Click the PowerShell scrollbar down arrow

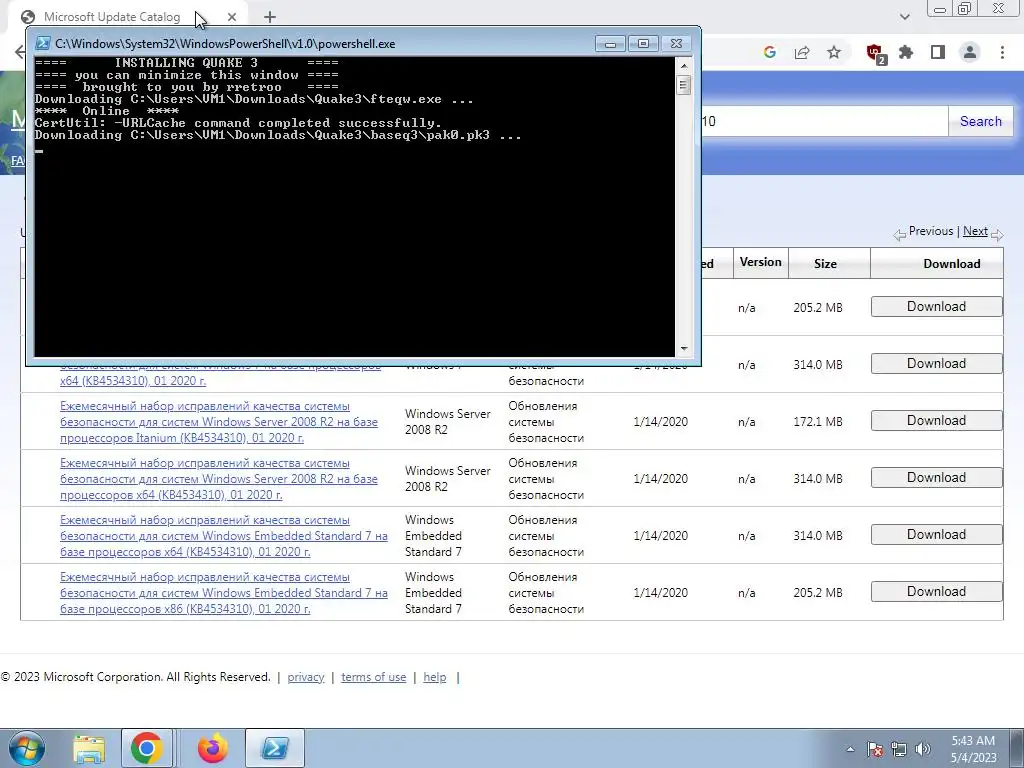click(x=684, y=349)
